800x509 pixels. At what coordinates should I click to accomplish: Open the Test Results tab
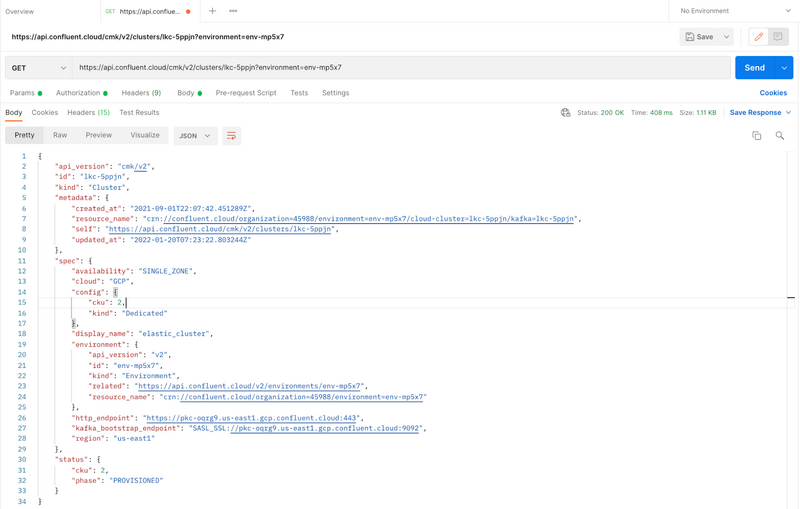pos(139,113)
